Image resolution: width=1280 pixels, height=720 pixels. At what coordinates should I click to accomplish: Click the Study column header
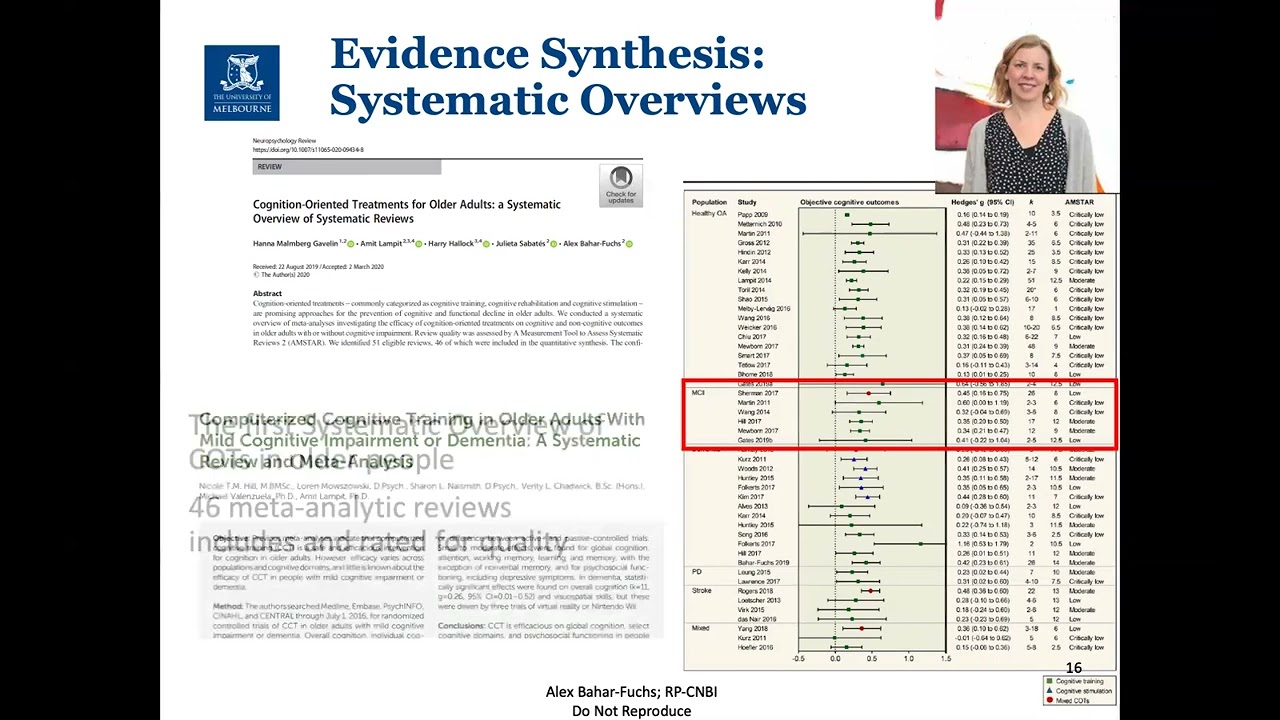pos(747,203)
